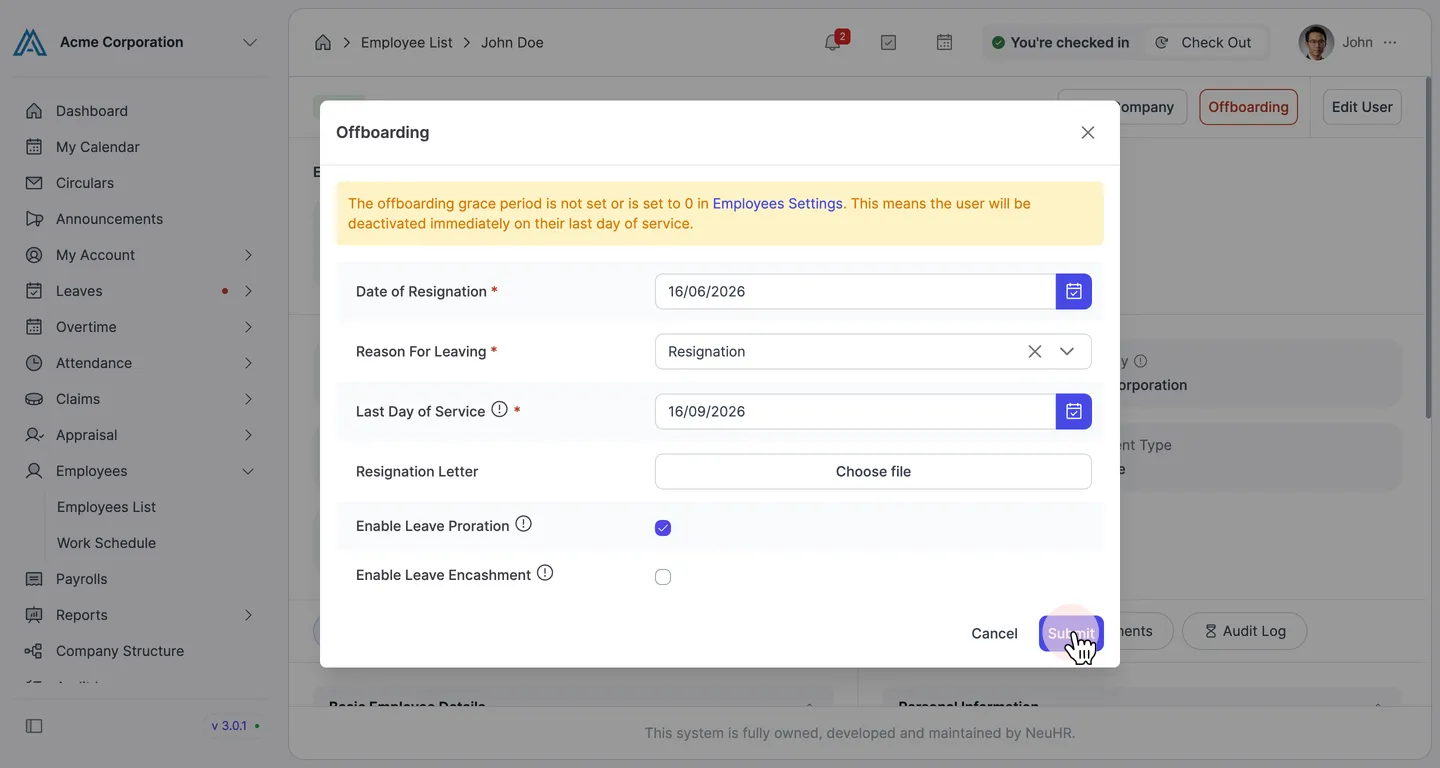Viewport: 1440px width, 768px height.
Task: Click the Company Structure icon in sidebar
Action: [34, 651]
